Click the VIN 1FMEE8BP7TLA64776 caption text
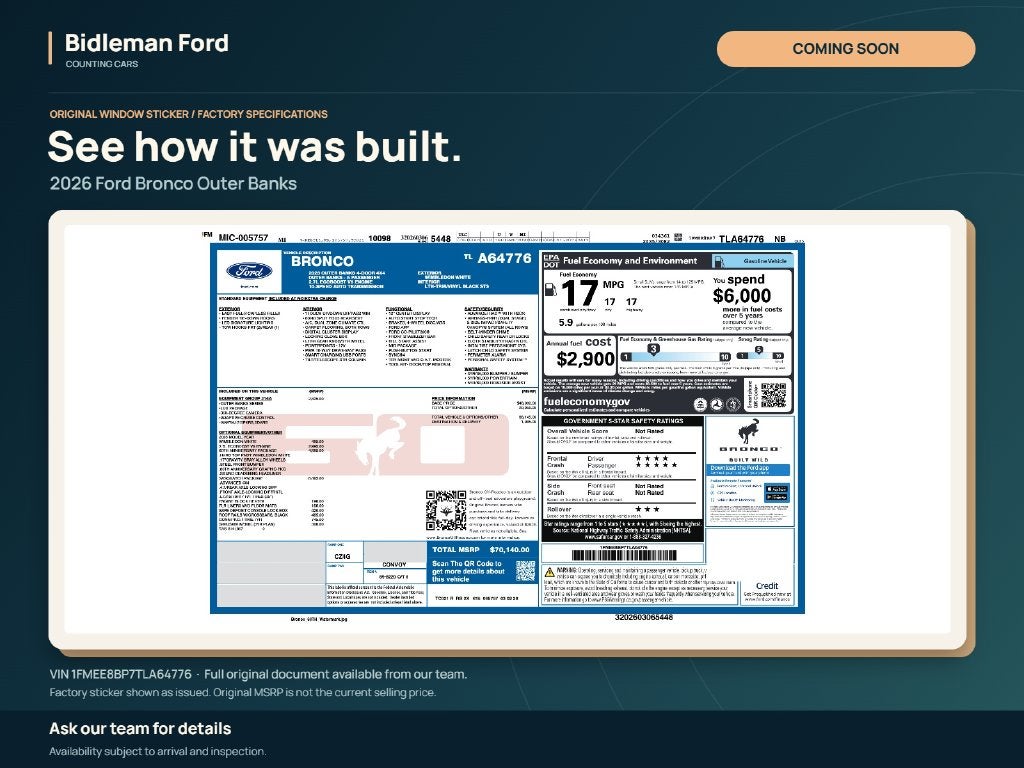 tap(121, 674)
